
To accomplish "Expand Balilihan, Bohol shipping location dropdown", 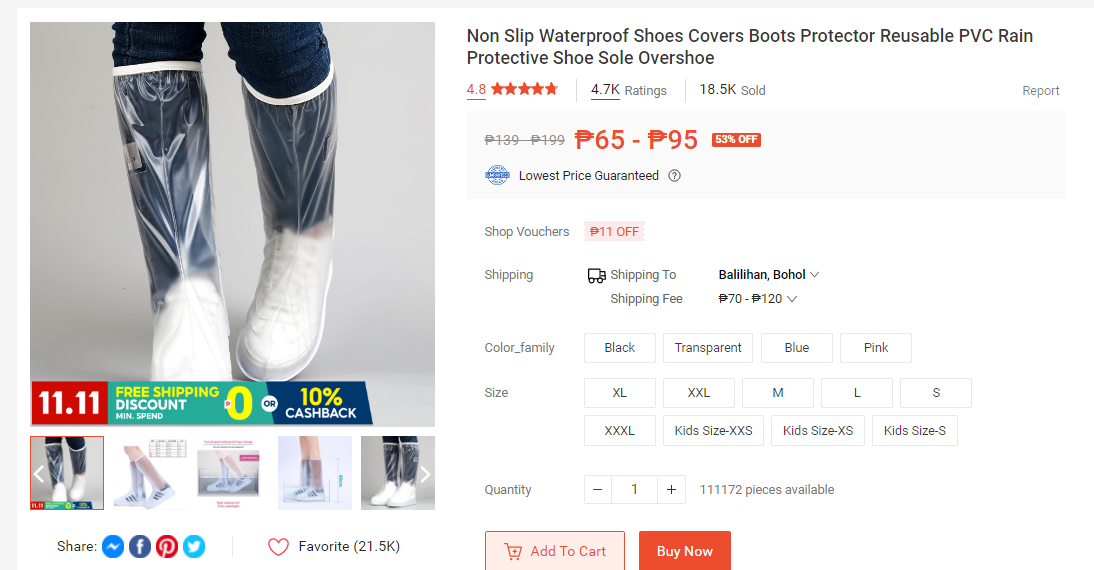I will point(768,275).
